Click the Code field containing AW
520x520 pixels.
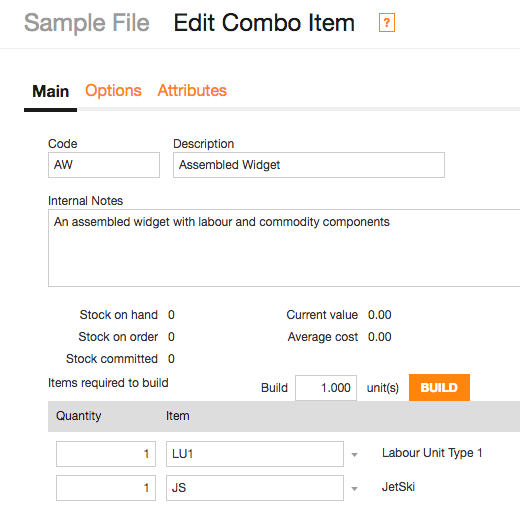coord(104,165)
